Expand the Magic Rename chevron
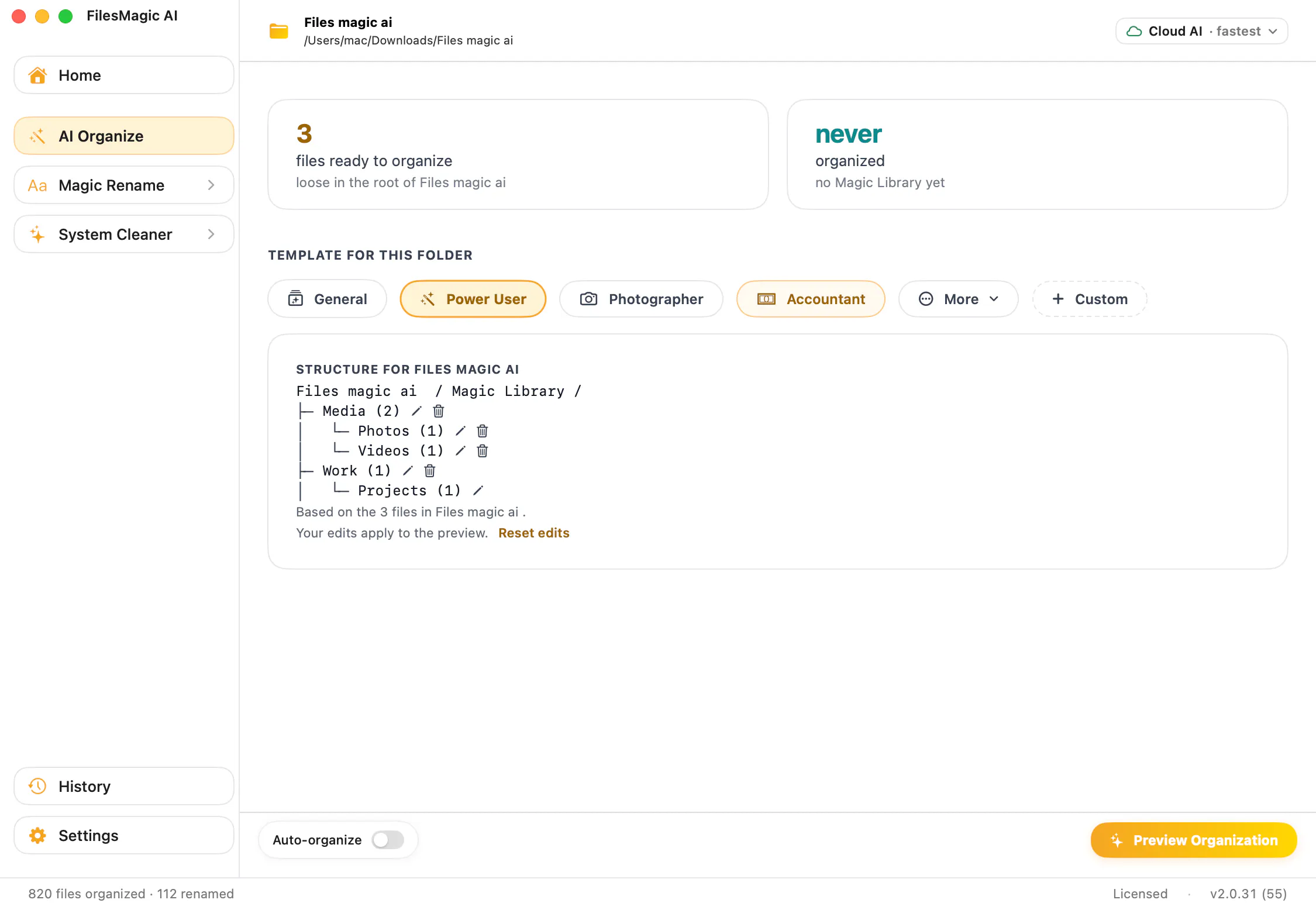This screenshot has height=910, width=1316. [x=211, y=185]
